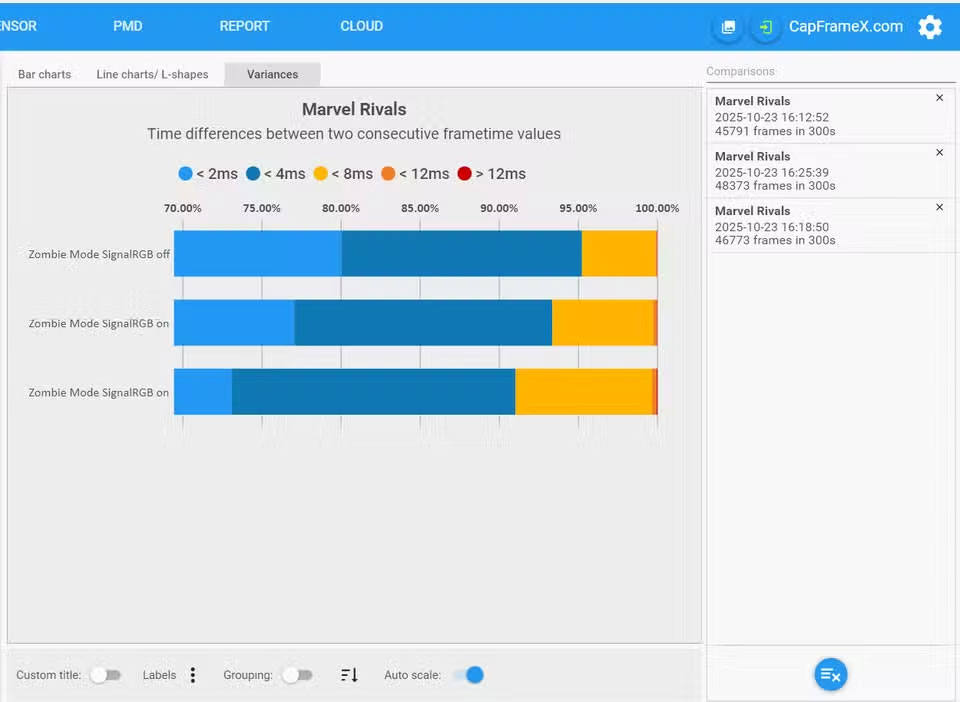
Task: Click the green login icon
Action: (x=765, y=27)
